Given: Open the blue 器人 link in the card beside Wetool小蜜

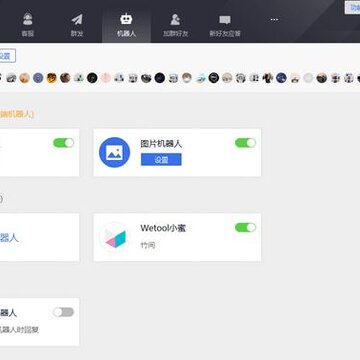Looking at the screenshot, I should pyautogui.click(x=9, y=238).
